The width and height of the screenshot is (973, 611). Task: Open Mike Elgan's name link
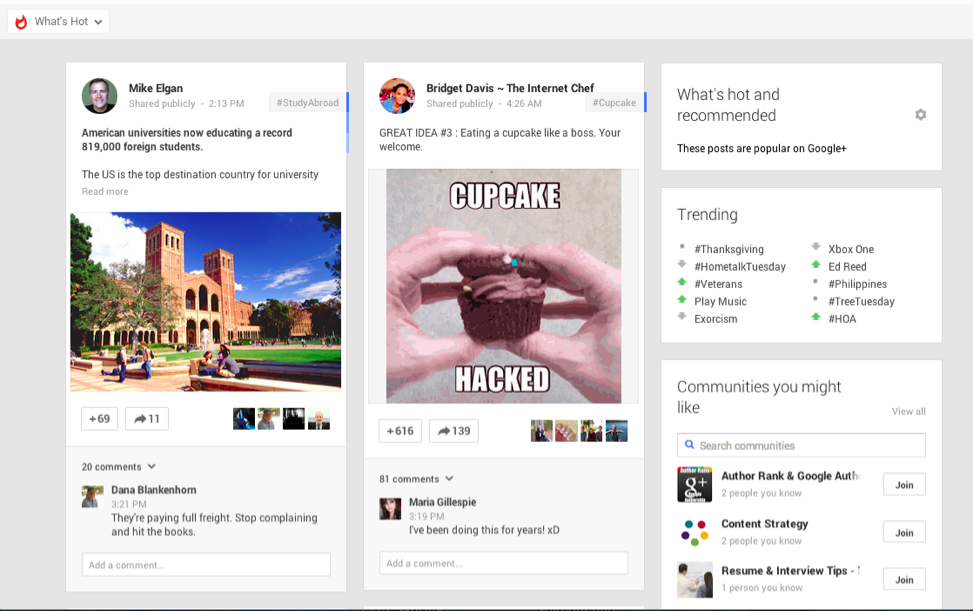156,88
